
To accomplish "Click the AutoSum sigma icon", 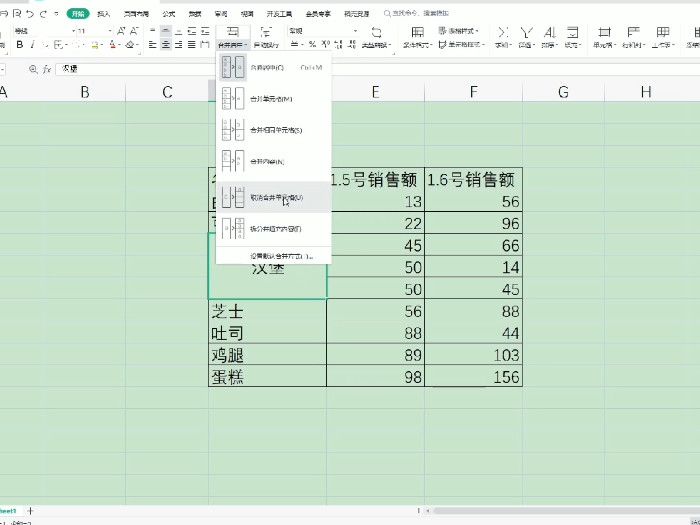I will pos(503,32).
